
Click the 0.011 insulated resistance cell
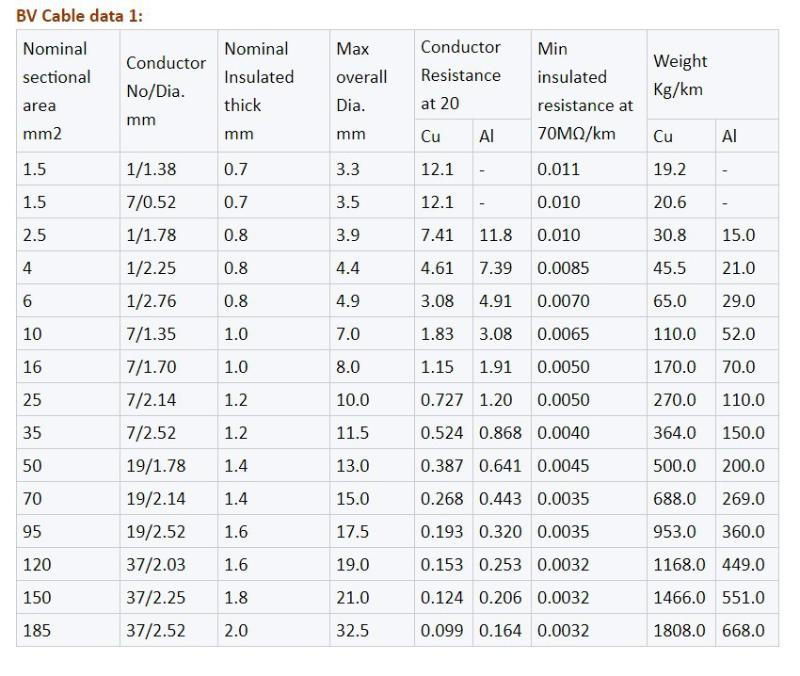[x=558, y=169]
